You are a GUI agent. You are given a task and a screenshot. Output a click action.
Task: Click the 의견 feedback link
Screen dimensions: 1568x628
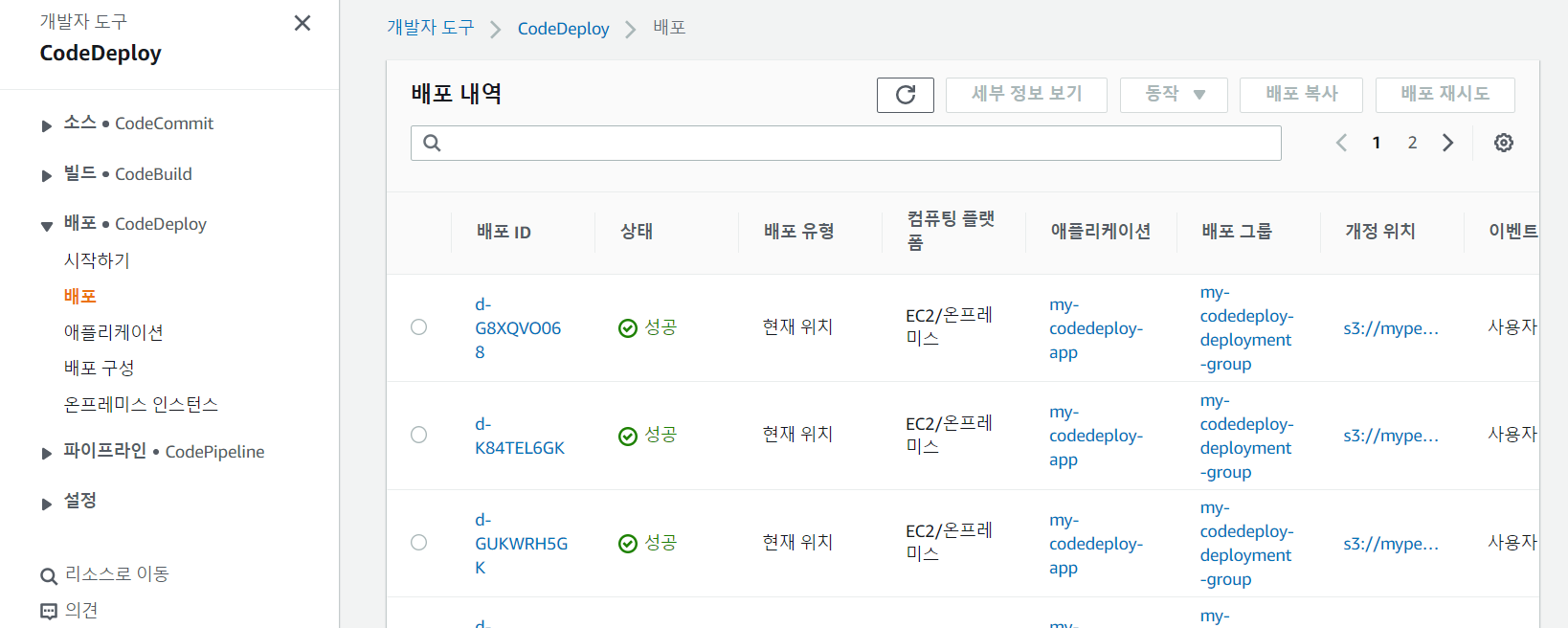[81, 610]
